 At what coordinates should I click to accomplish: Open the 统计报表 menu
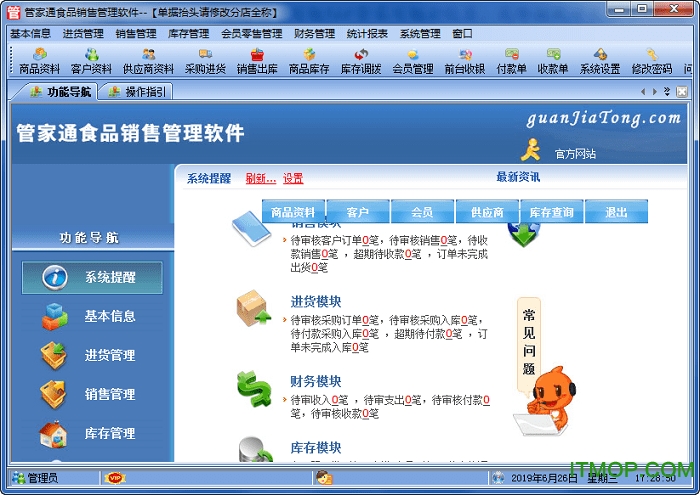(x=367, y=33)
